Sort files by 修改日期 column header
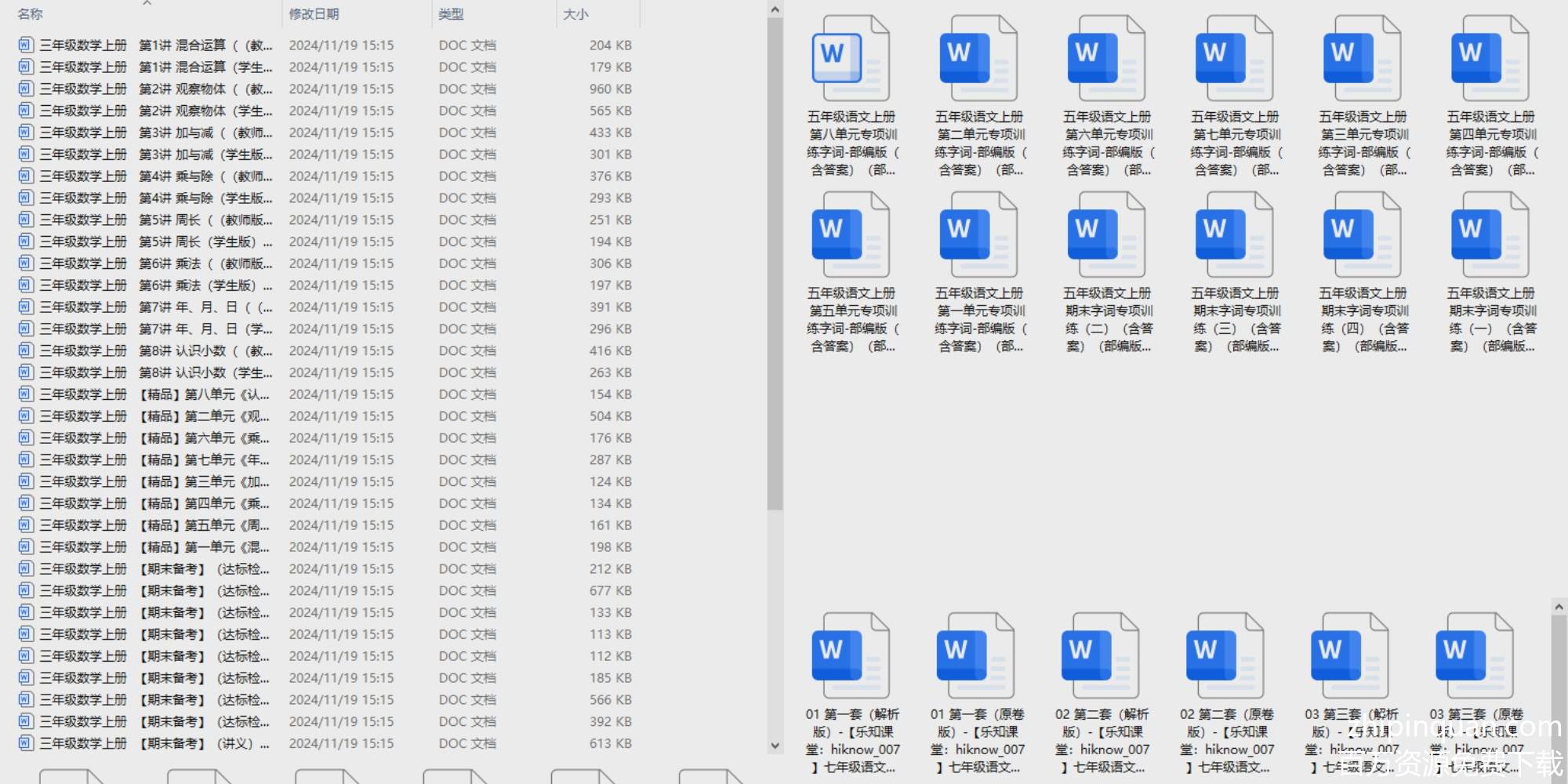1568x784 pixels. point(314,14)
